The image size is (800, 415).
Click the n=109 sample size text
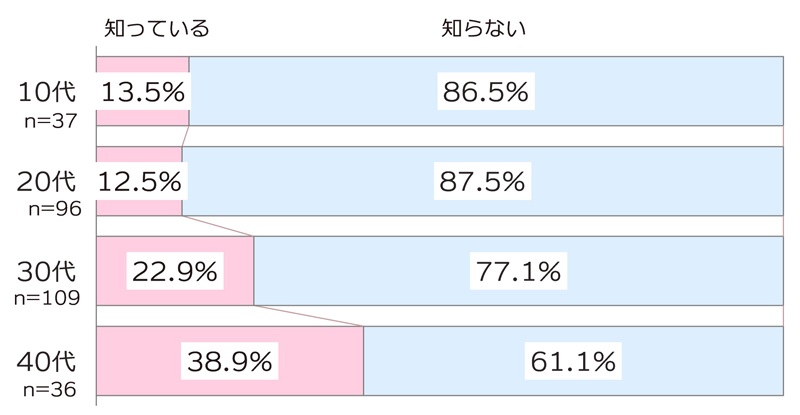point(46,297)
